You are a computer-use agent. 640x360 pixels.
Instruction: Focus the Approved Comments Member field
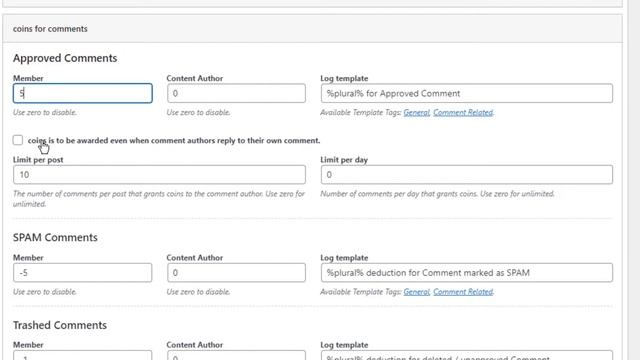click(82, 93)
